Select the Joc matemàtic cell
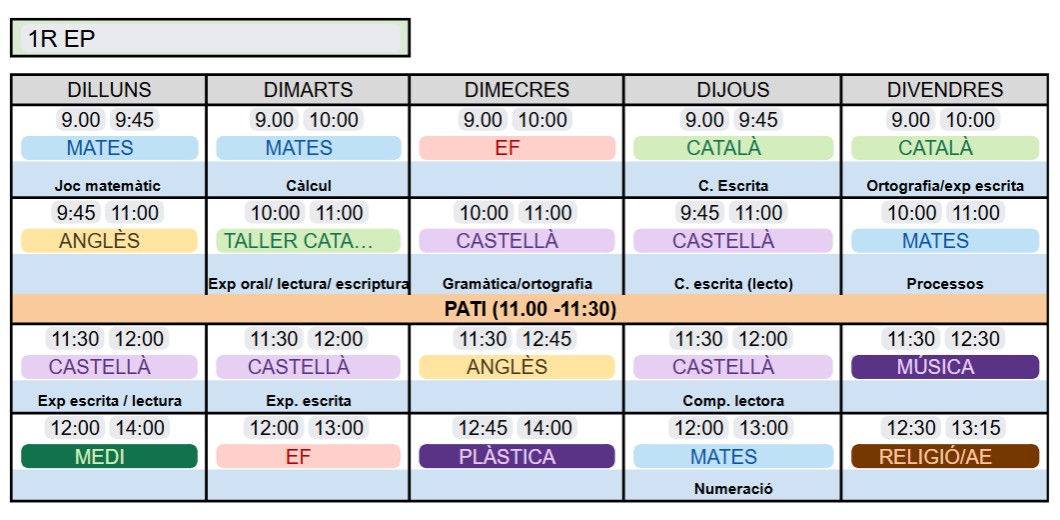Viewport: 1060px width, 520px height. [109, 186]
